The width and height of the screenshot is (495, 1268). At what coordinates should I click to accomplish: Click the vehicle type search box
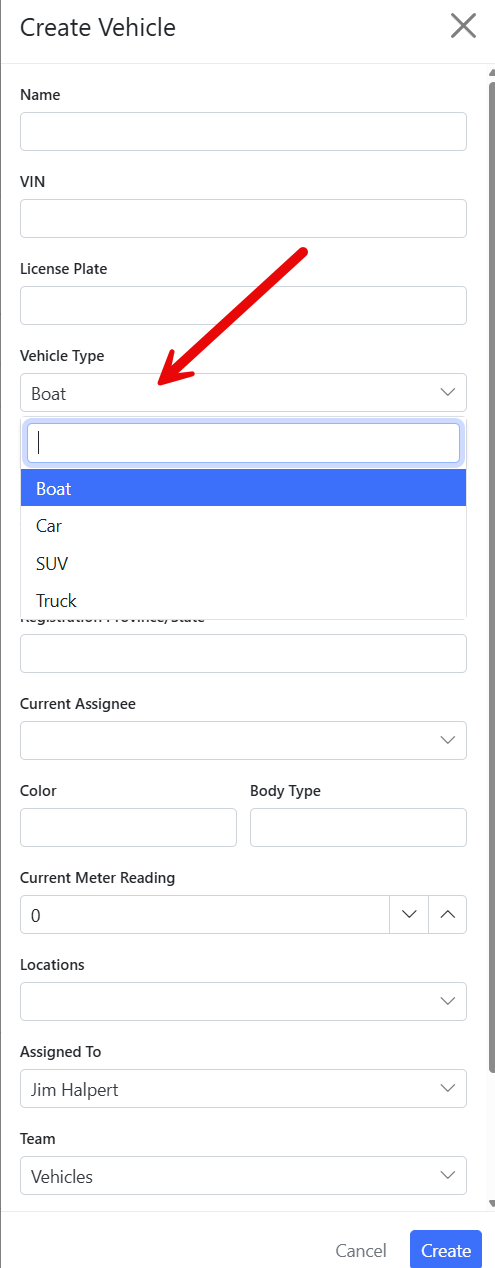(x=243, y=442)
